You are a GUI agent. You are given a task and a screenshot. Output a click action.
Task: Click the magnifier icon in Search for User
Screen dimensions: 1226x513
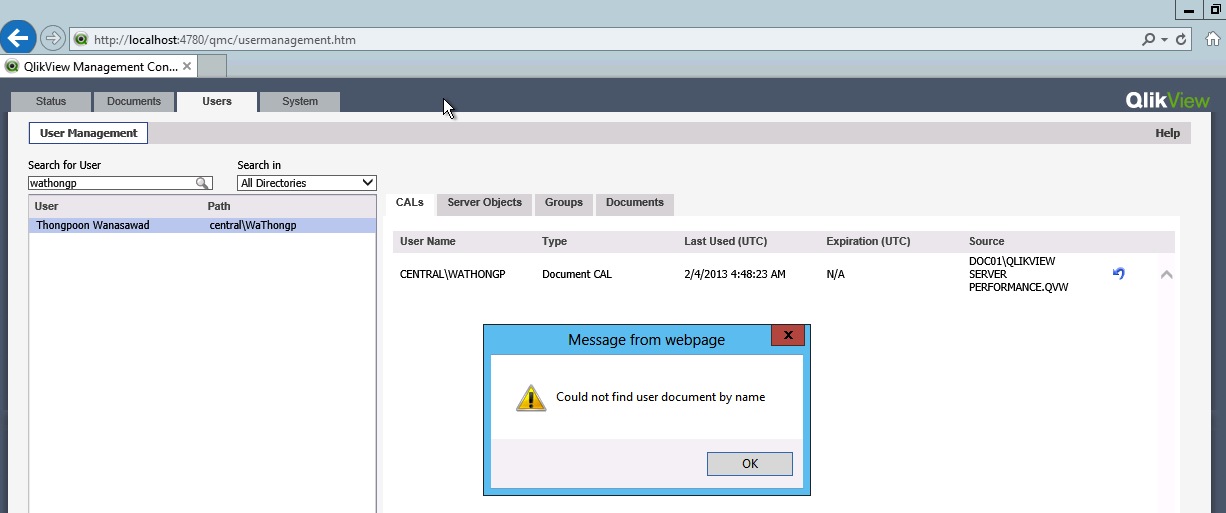[x=202, y=183]
